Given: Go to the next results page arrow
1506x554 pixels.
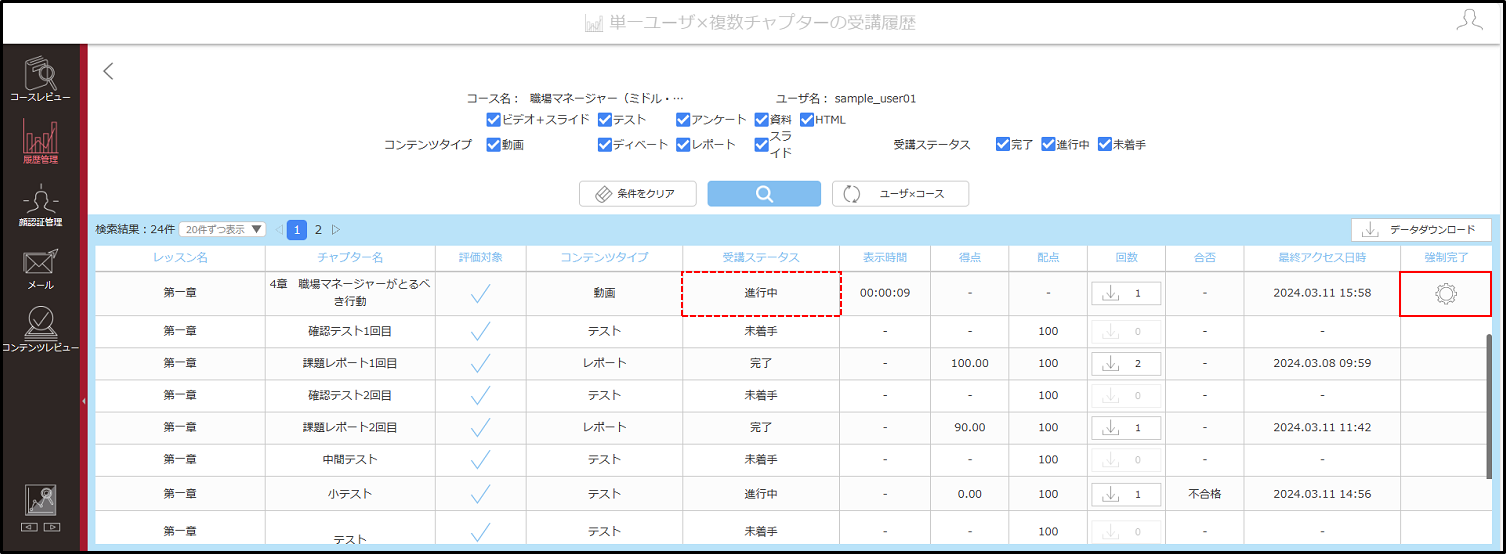Looking at the screenshot, I should pos(336,230).
